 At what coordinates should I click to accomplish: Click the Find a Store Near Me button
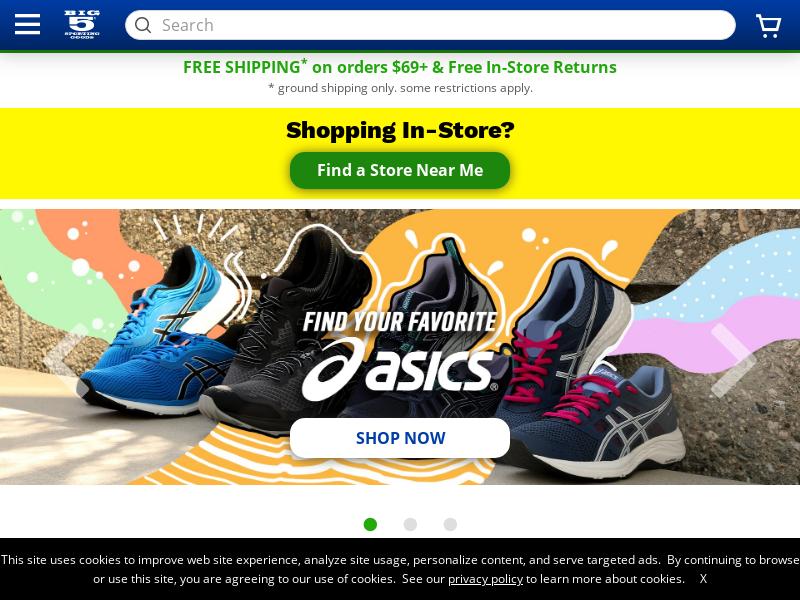tap(400, 170)
